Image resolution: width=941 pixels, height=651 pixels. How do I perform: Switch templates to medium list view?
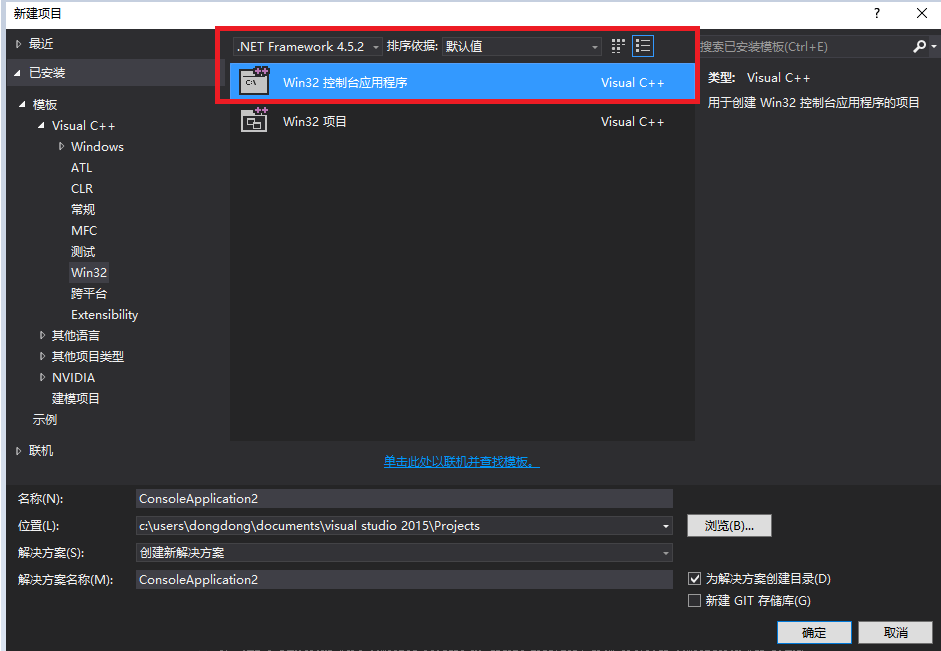tap(643, 46)
